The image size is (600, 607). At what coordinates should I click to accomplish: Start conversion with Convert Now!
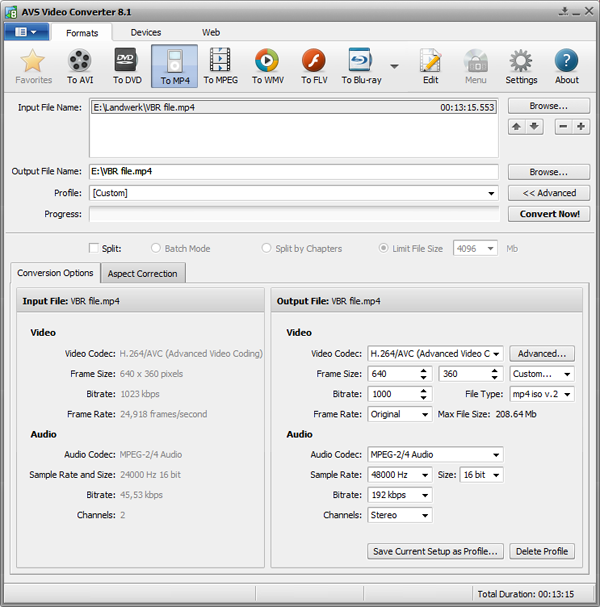click(x=549, y=214)
